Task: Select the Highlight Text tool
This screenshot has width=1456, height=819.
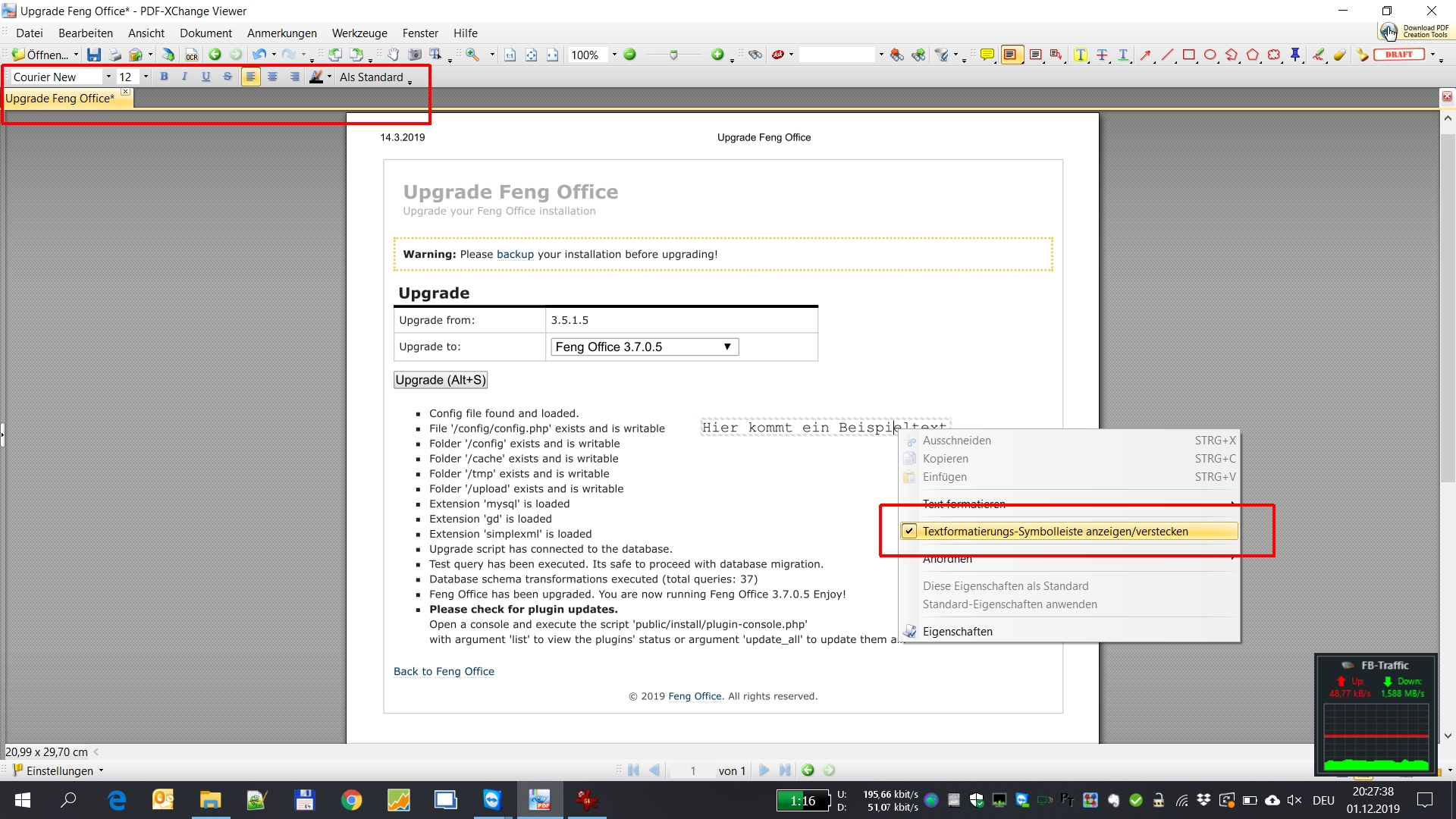Action: click(x=1081, y=55)
